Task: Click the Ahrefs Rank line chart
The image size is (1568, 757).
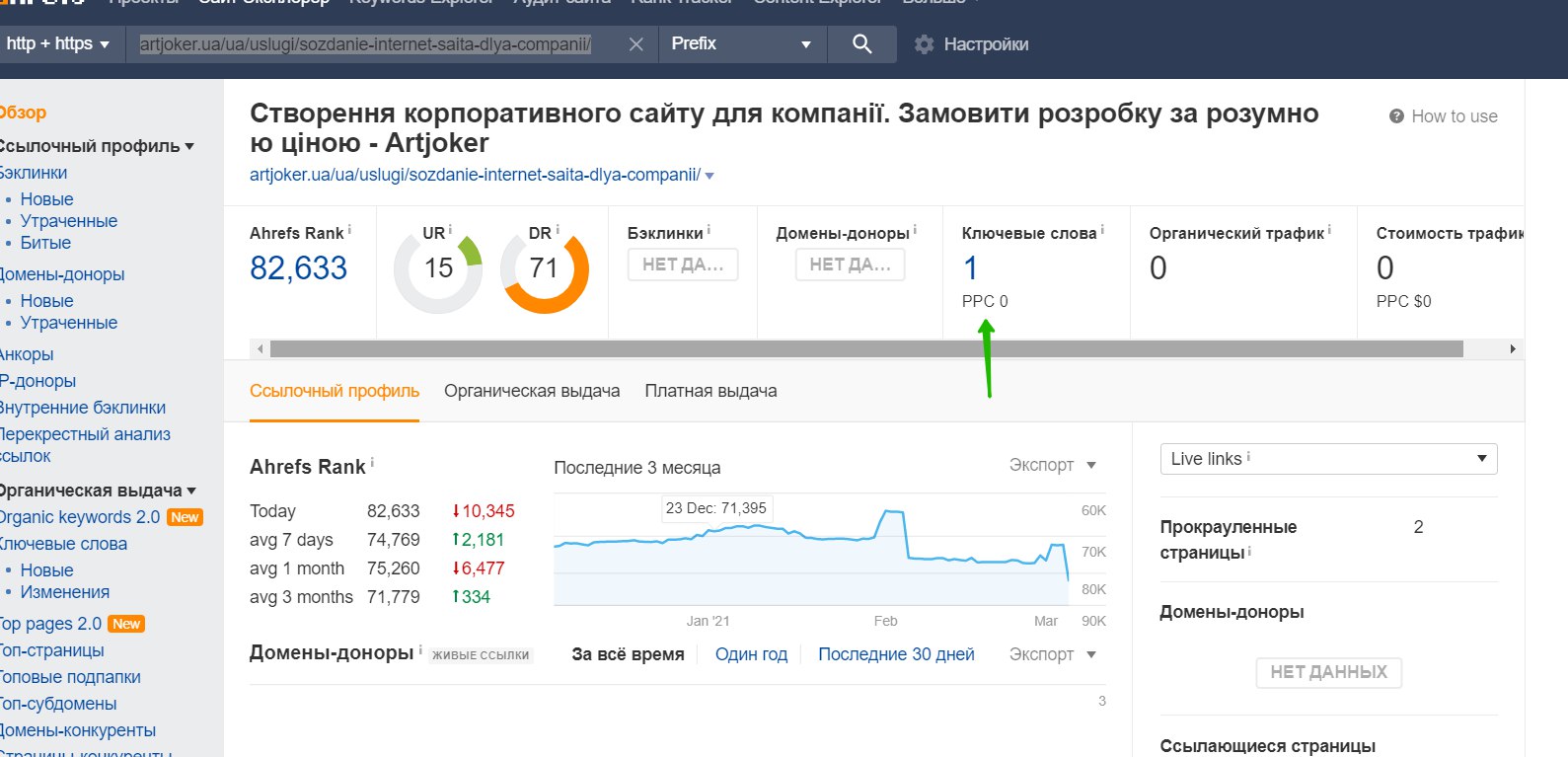Action: 811,550
